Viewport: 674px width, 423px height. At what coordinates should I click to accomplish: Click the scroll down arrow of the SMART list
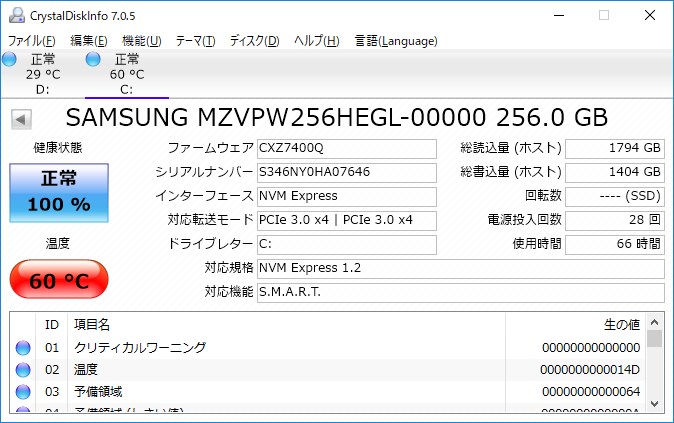654,404
